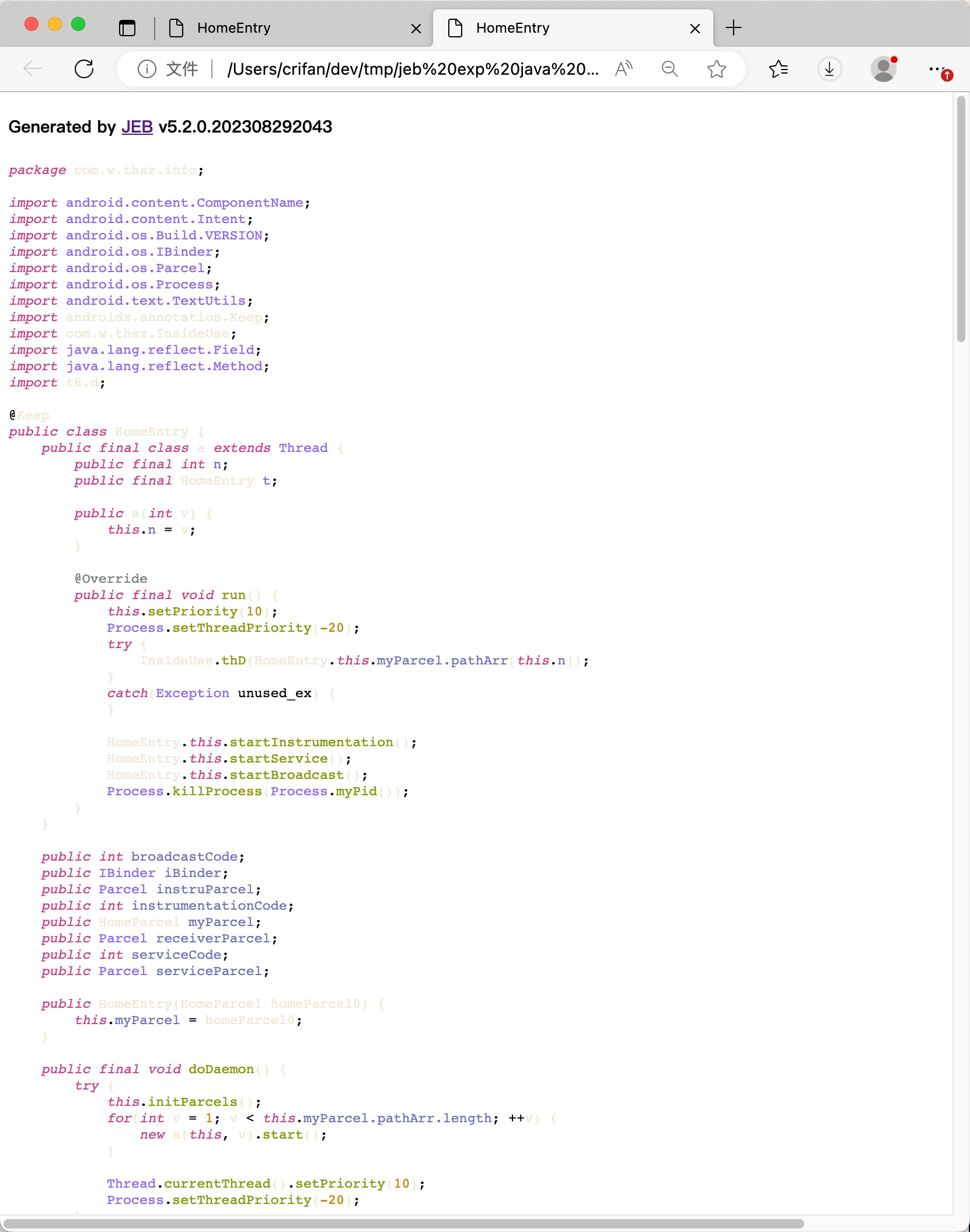Click 'android.text.TextUtils' import
This screenshot has height=1232, width=970.
[156, 301]
